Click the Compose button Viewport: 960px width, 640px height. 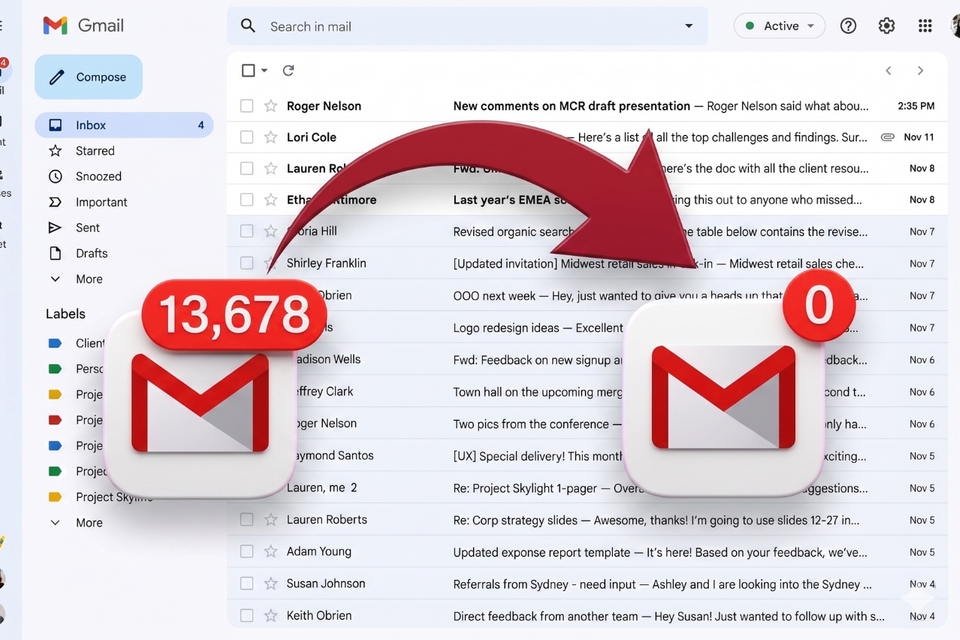[x=89, y=77]
